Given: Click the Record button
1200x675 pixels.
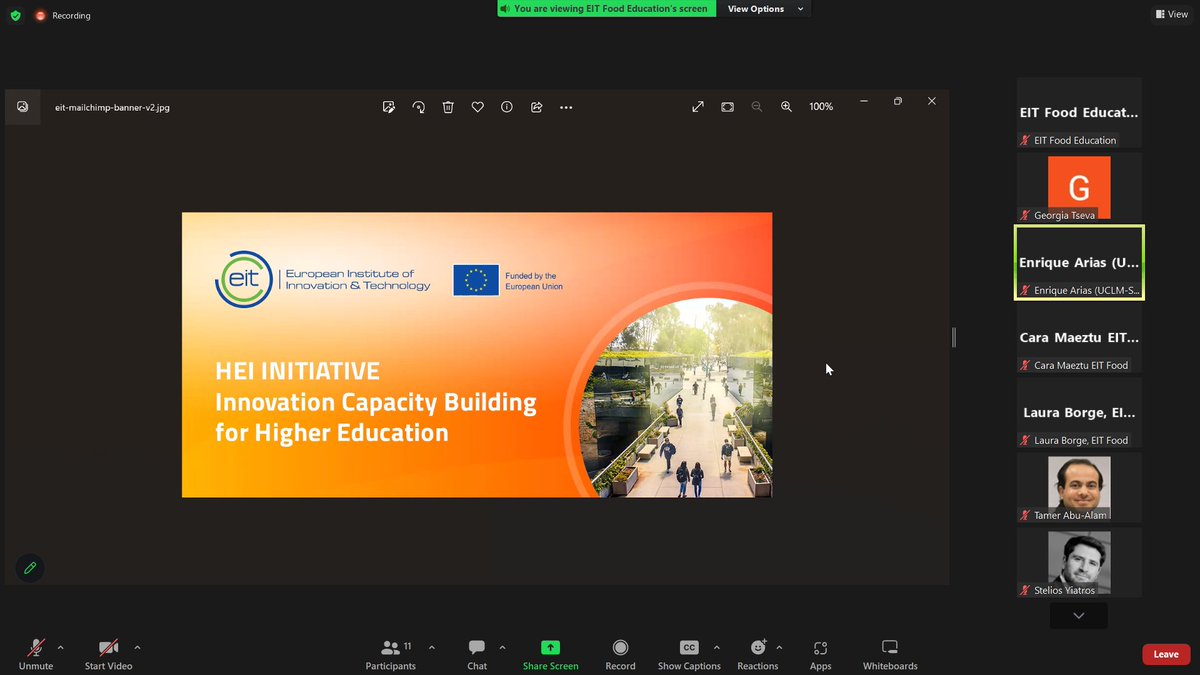Looking at the screenshot, I should 620,654.
